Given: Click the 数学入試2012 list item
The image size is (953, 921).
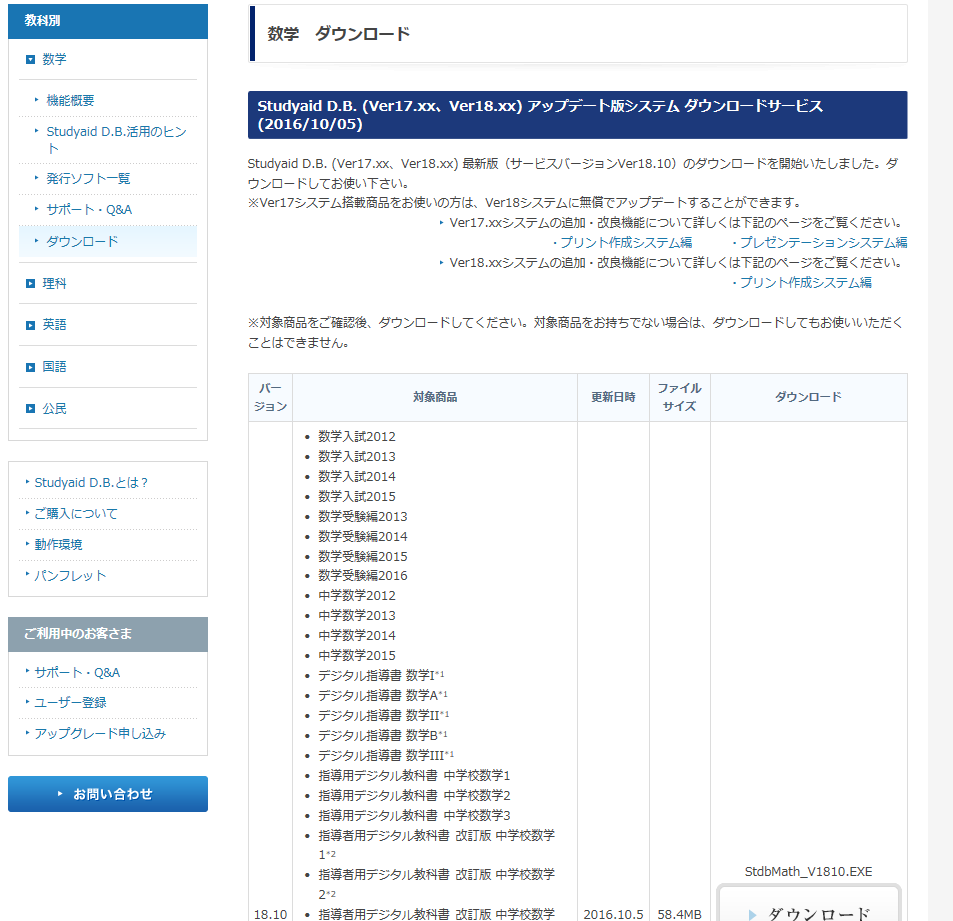Looking at the screenshot, I should pos(357,436).
